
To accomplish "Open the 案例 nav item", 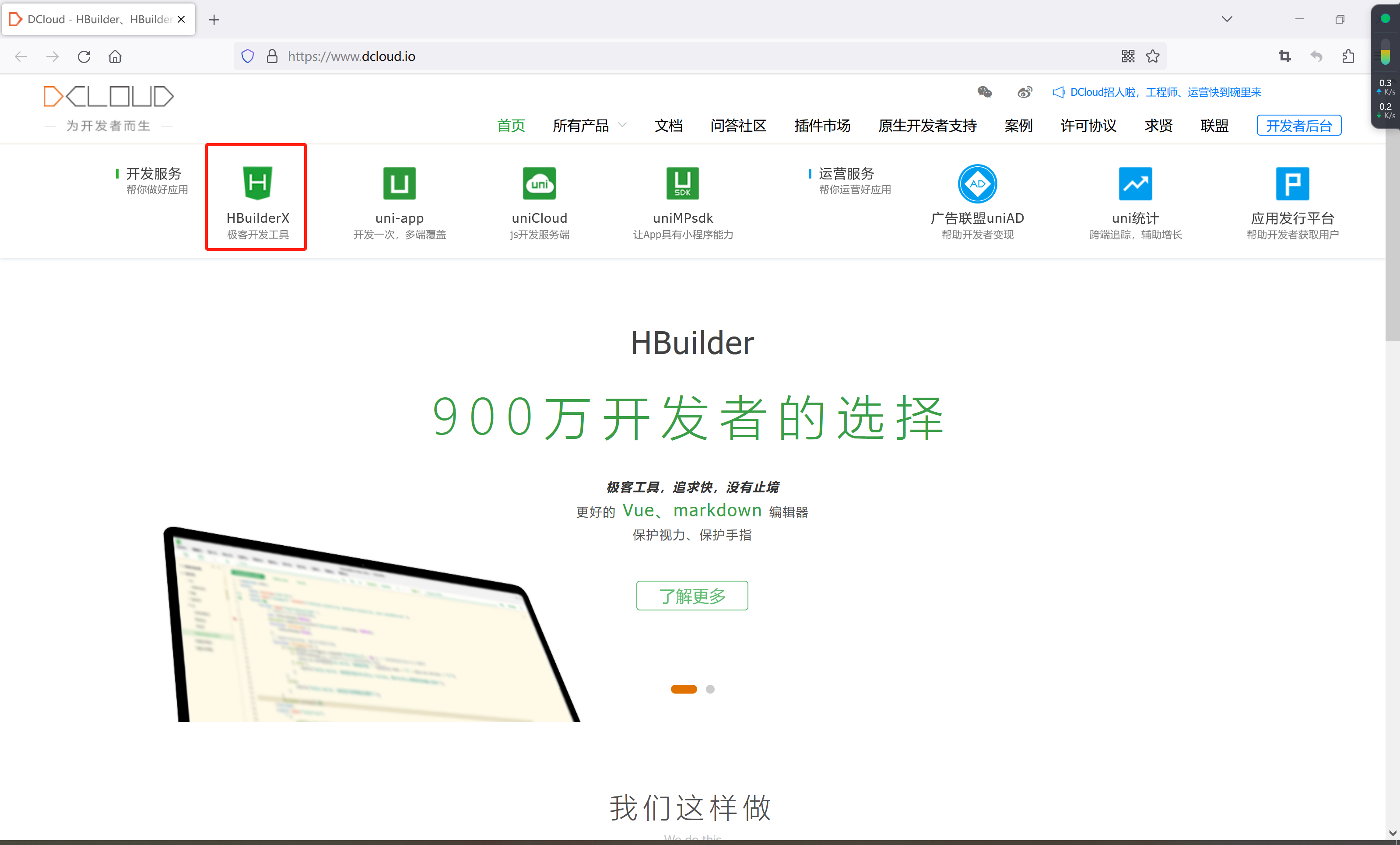I will (x=1018, y=126).
